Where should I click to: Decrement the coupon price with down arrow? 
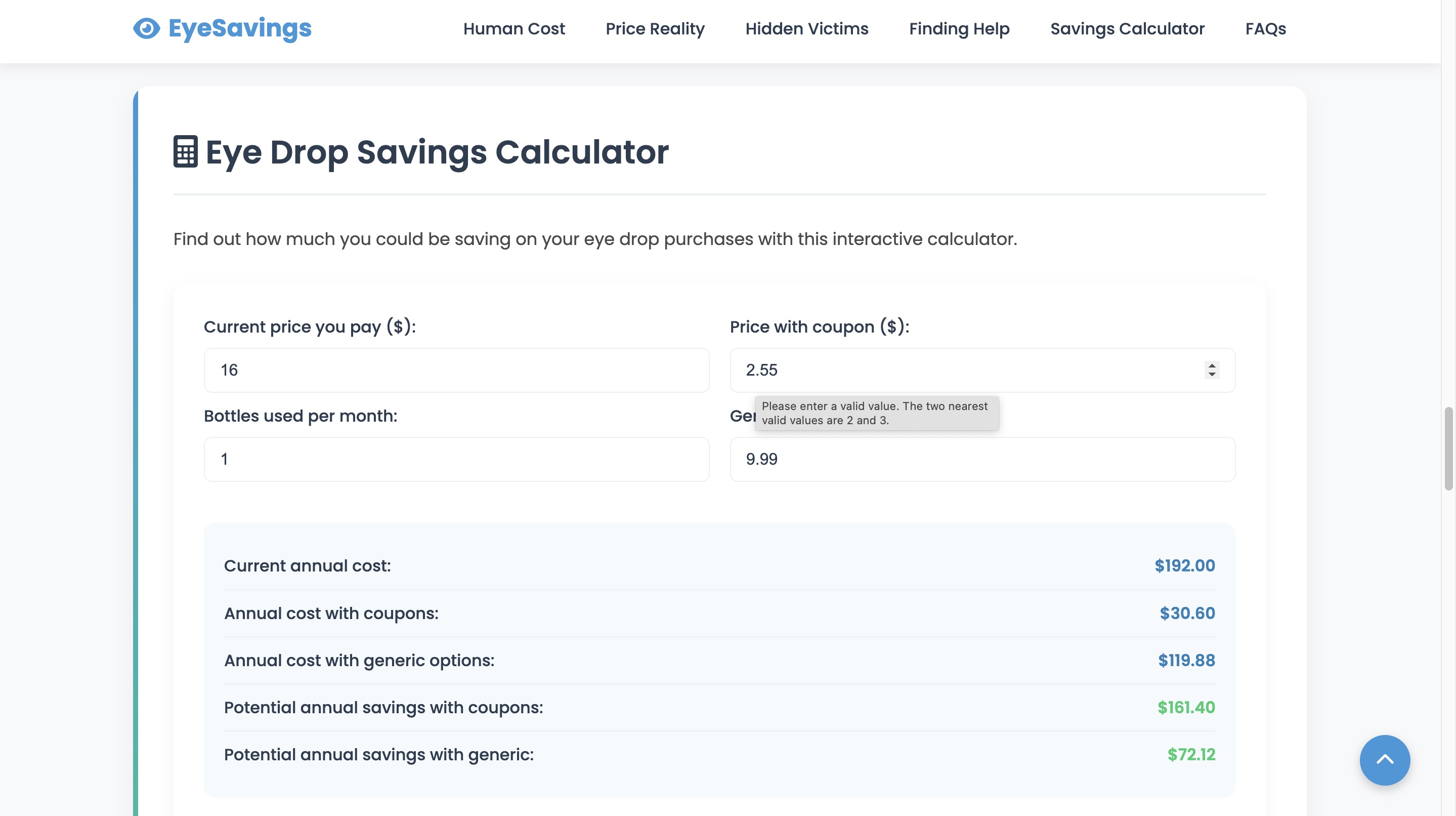[x=1211, y=375]
